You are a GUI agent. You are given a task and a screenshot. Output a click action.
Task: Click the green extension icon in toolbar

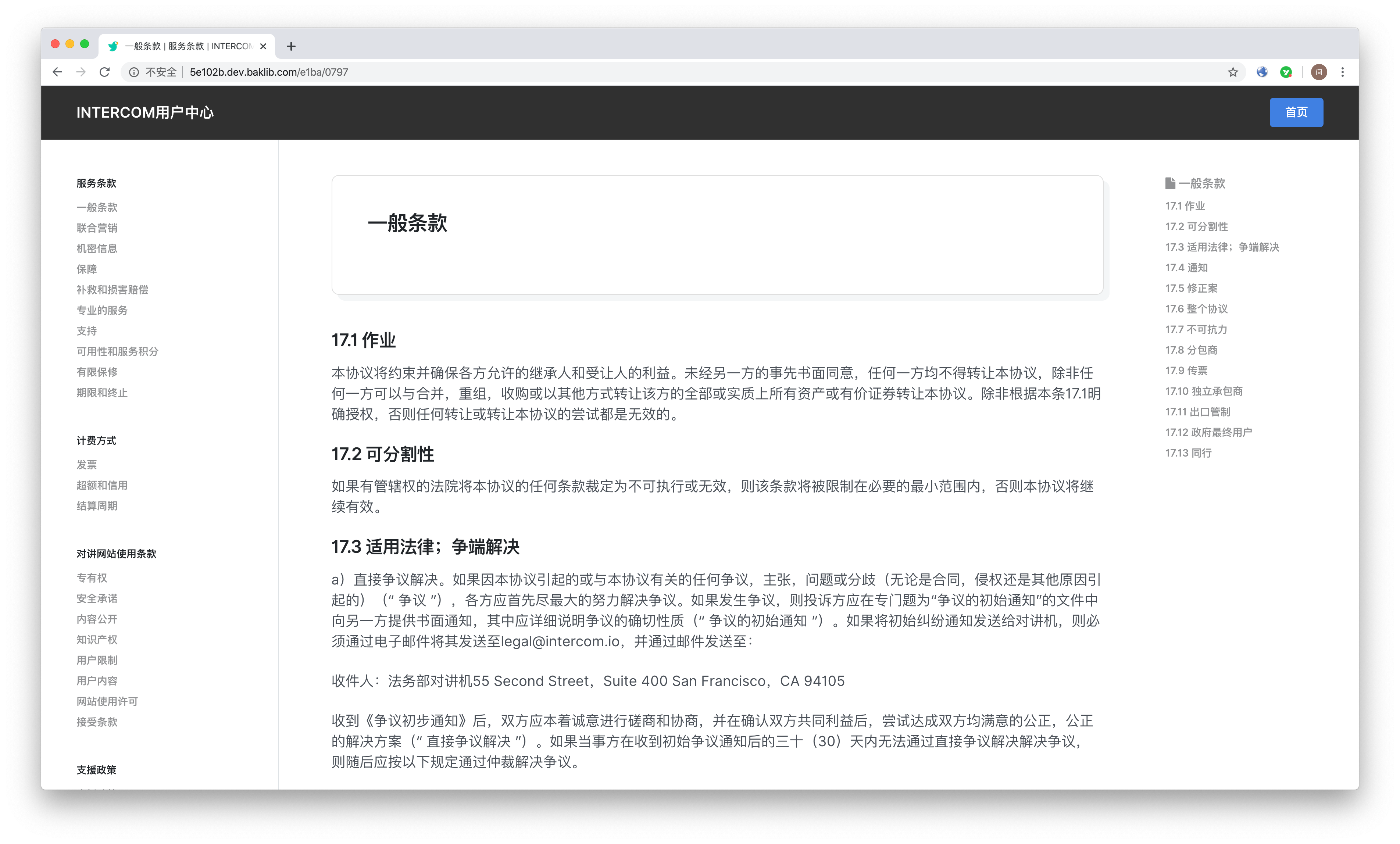(1286, 72)
